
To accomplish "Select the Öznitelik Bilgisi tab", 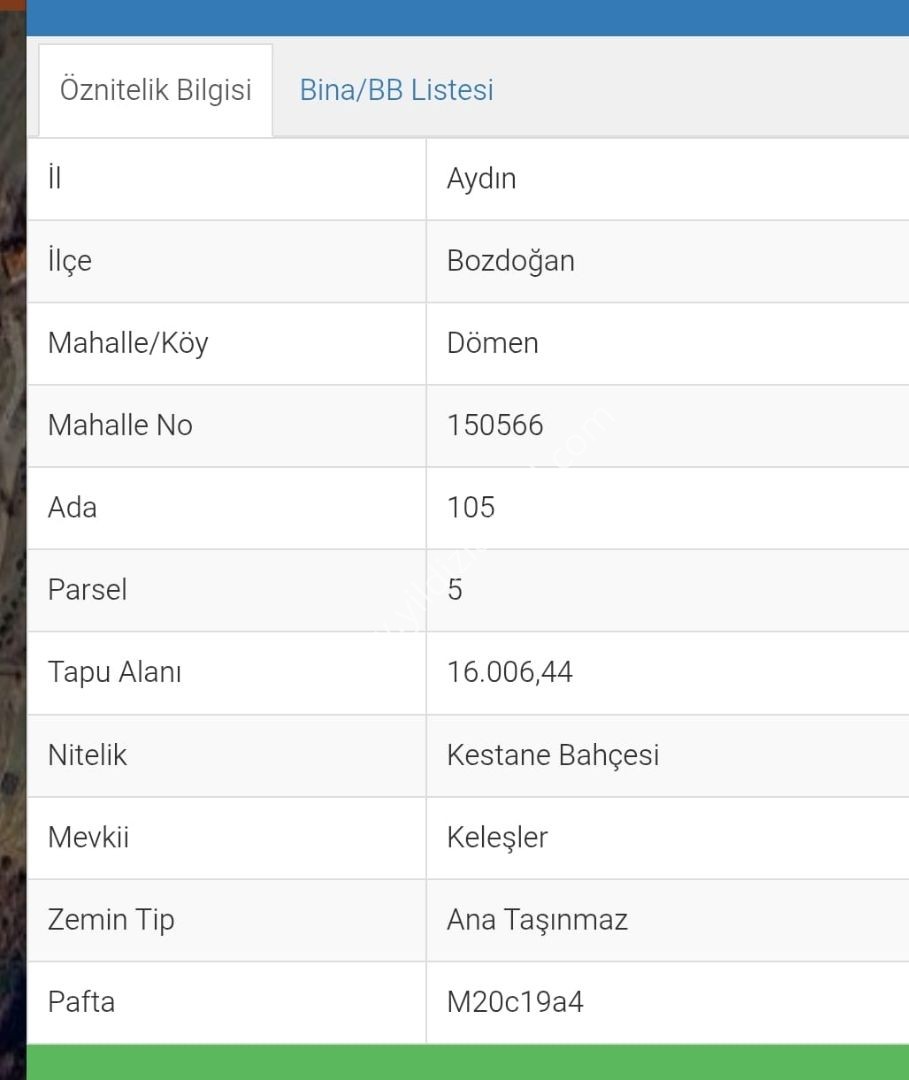I will (x=155, y=90).
